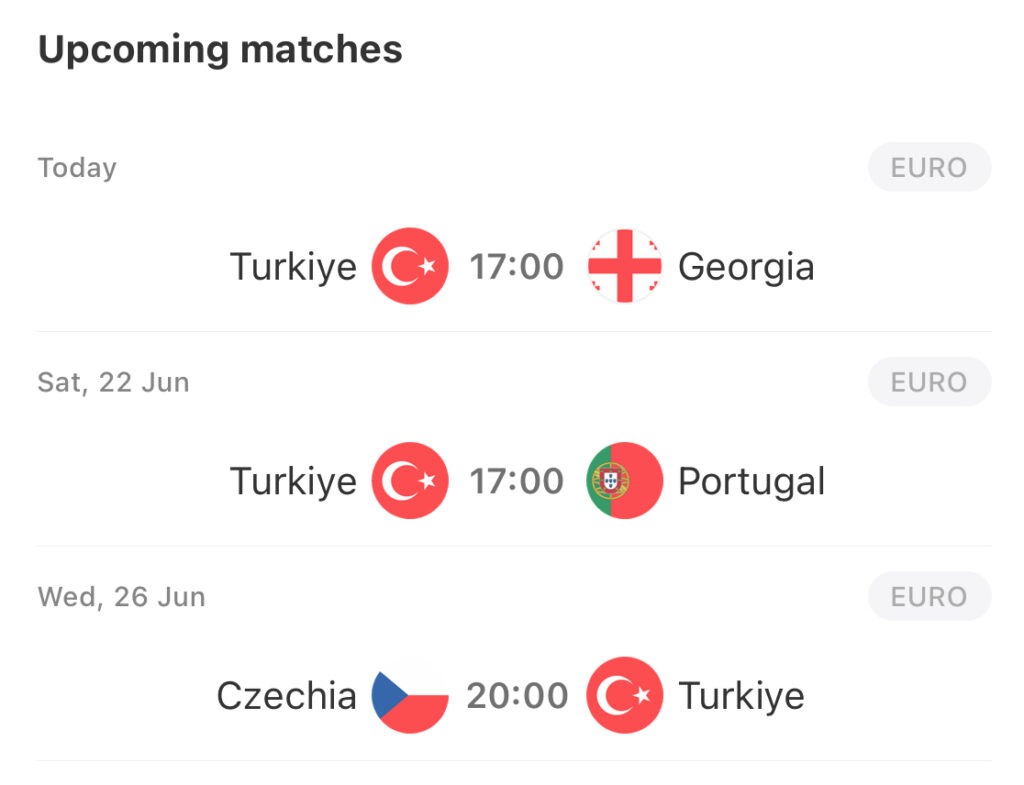Viewport: 1024px width, 785px height.
Task: Select the EURO tag for Wed, 26 Jun
Action: click(929, 596)
